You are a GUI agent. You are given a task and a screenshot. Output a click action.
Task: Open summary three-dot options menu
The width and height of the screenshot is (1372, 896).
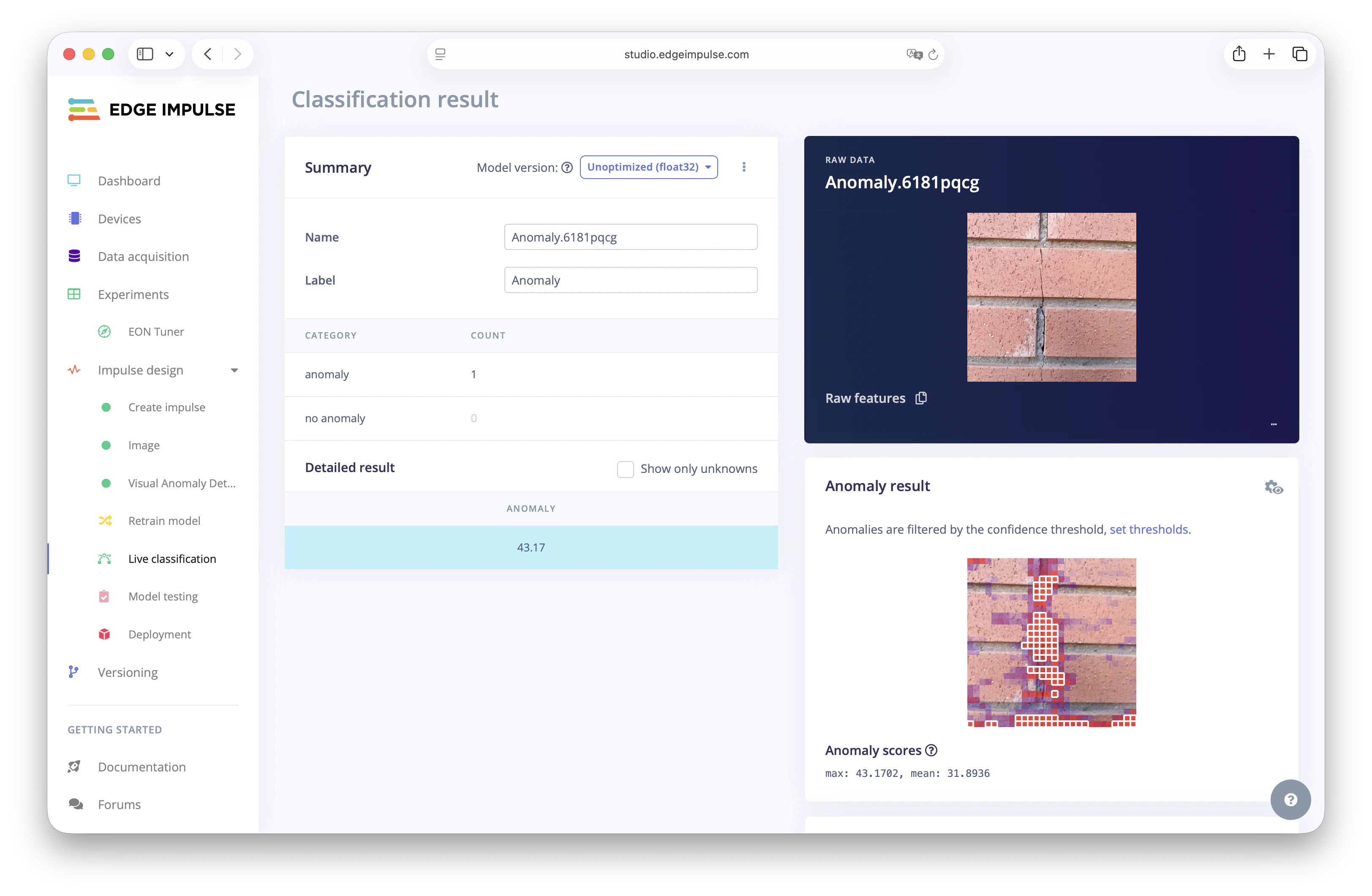743,167
